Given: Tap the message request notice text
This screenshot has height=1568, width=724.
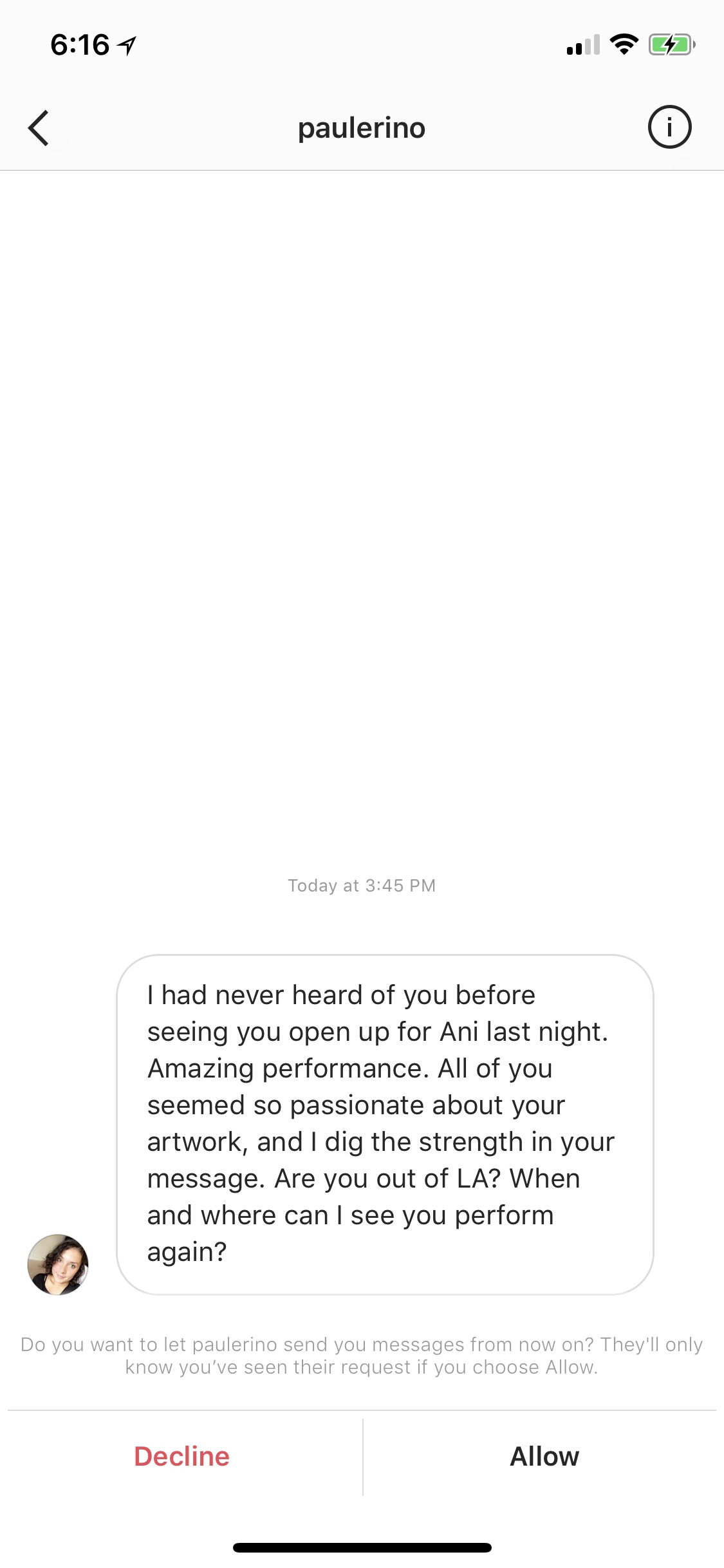Looking at the screenshot, I should coord(362,1356).
